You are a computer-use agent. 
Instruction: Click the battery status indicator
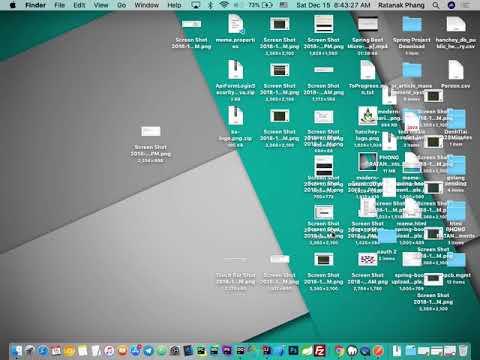[260, 5]
